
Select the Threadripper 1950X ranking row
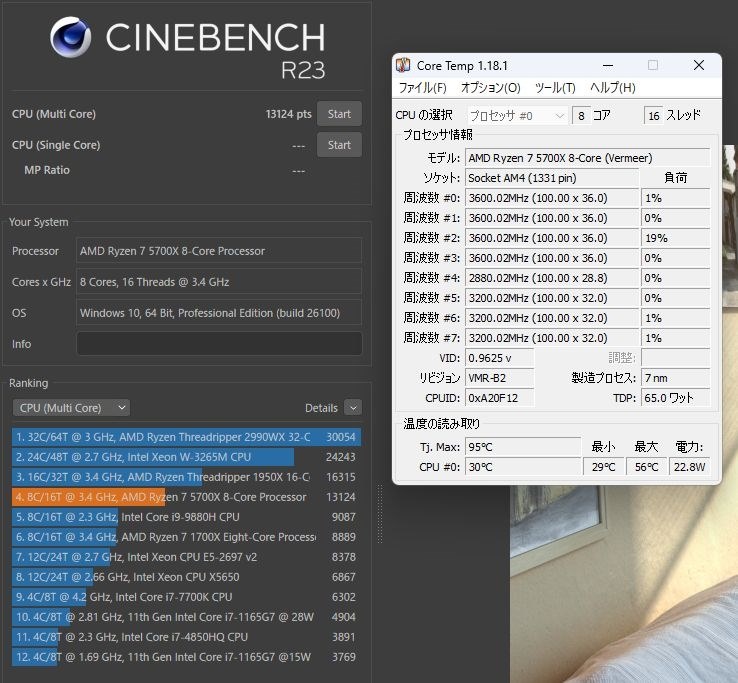coord(186,477)
